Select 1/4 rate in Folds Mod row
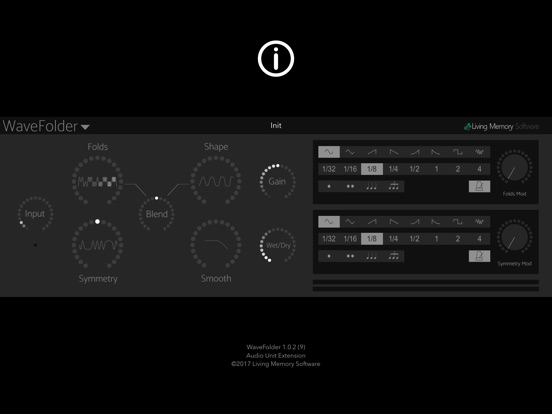The width and height of the screenshot is (552, 414). pos(393,169)
